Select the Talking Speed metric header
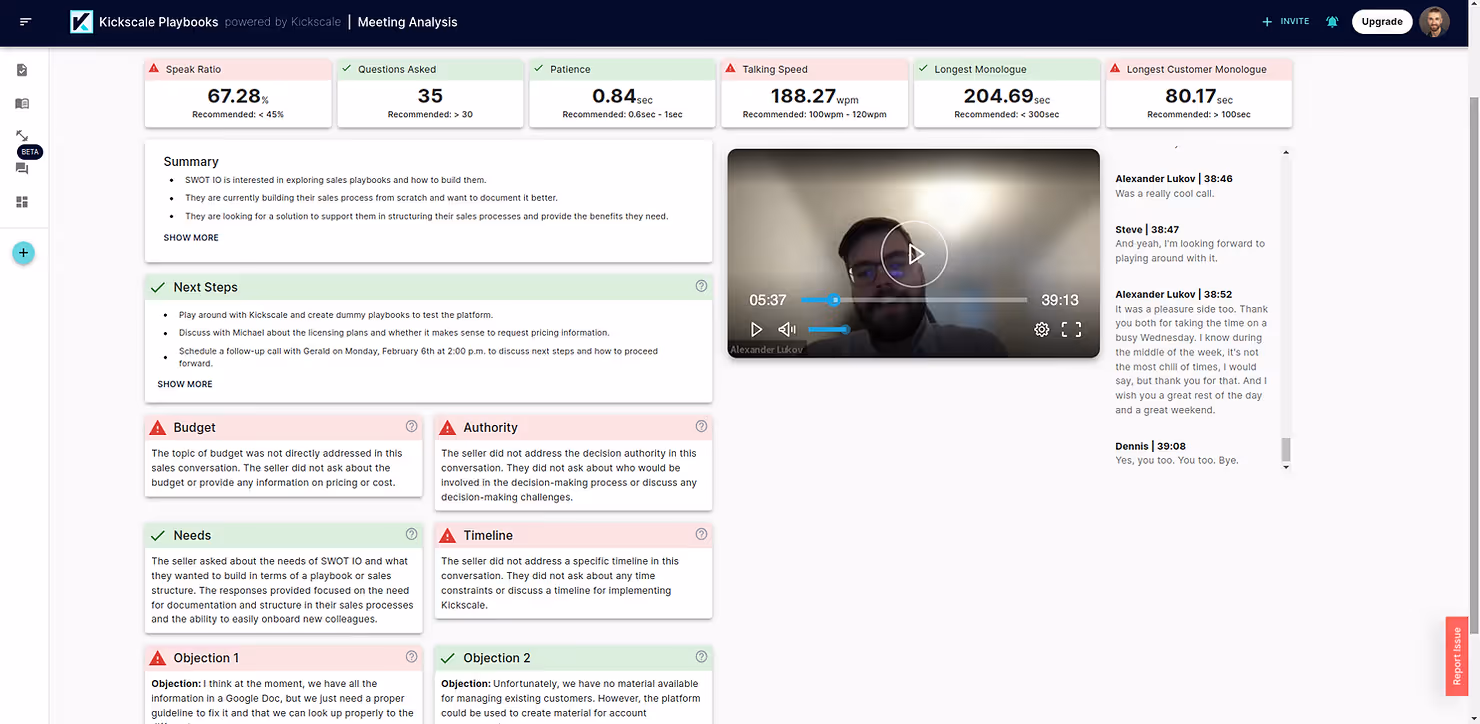The height and width of the screenshot is (724, 1480). click(815, 69)
